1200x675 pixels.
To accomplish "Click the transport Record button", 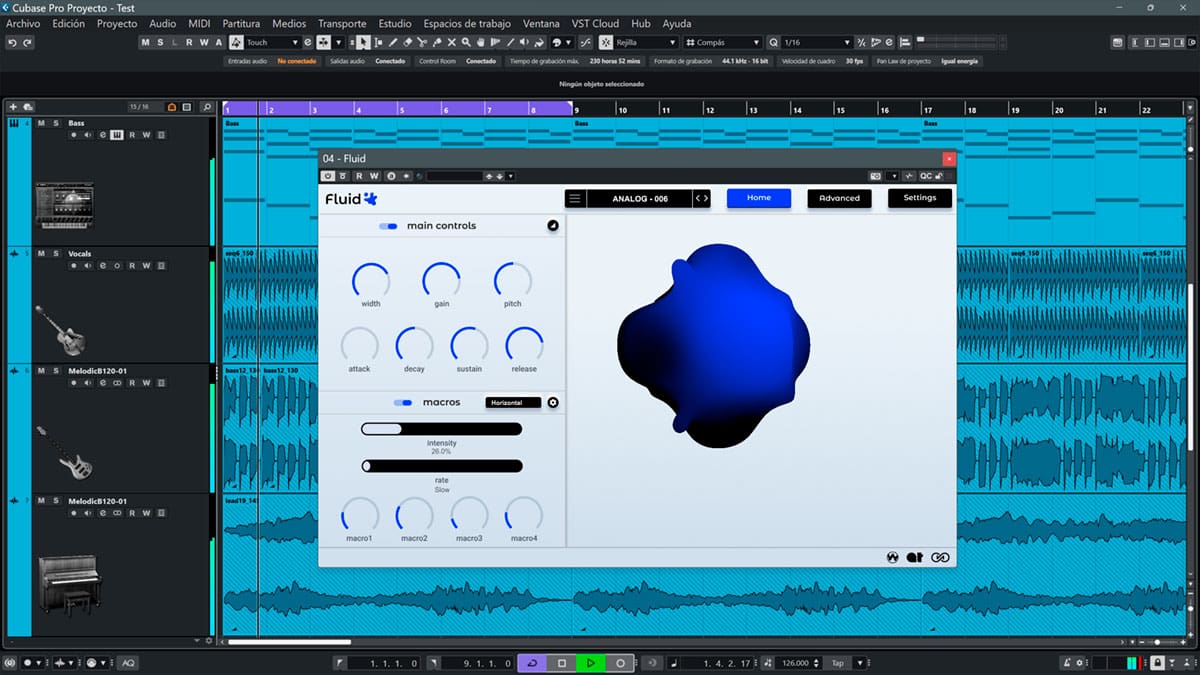I will tap(620, 663).
